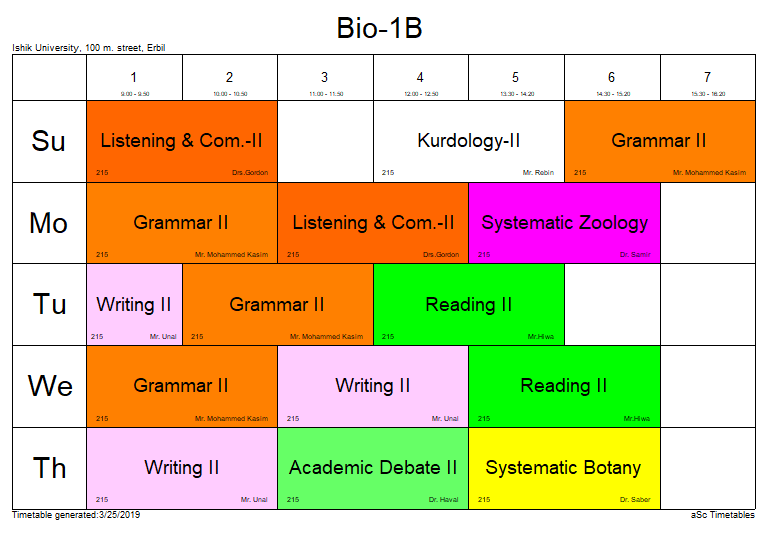Select the empty Sunday period 3 cell
The height and width of the screenshot is (536, 769).
pos(325,141)
